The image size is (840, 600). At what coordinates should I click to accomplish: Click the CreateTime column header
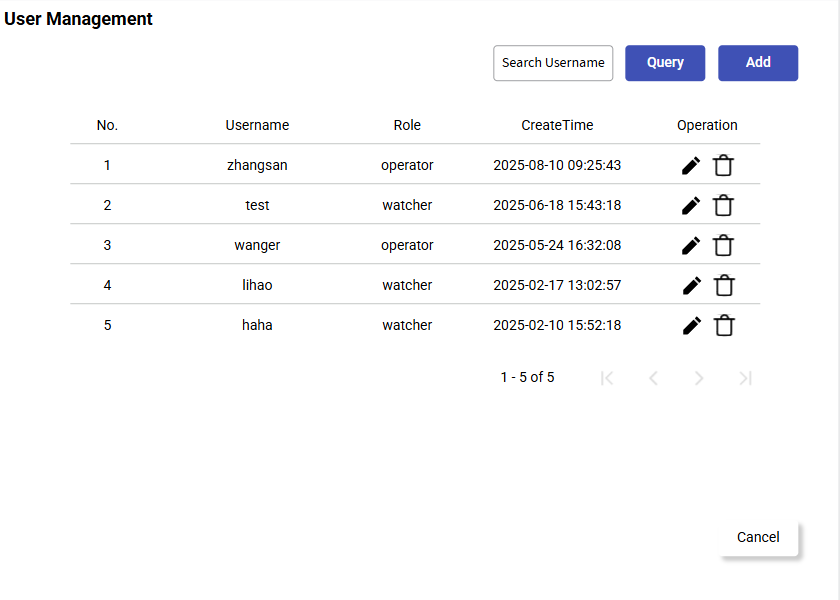click(557, 126)
